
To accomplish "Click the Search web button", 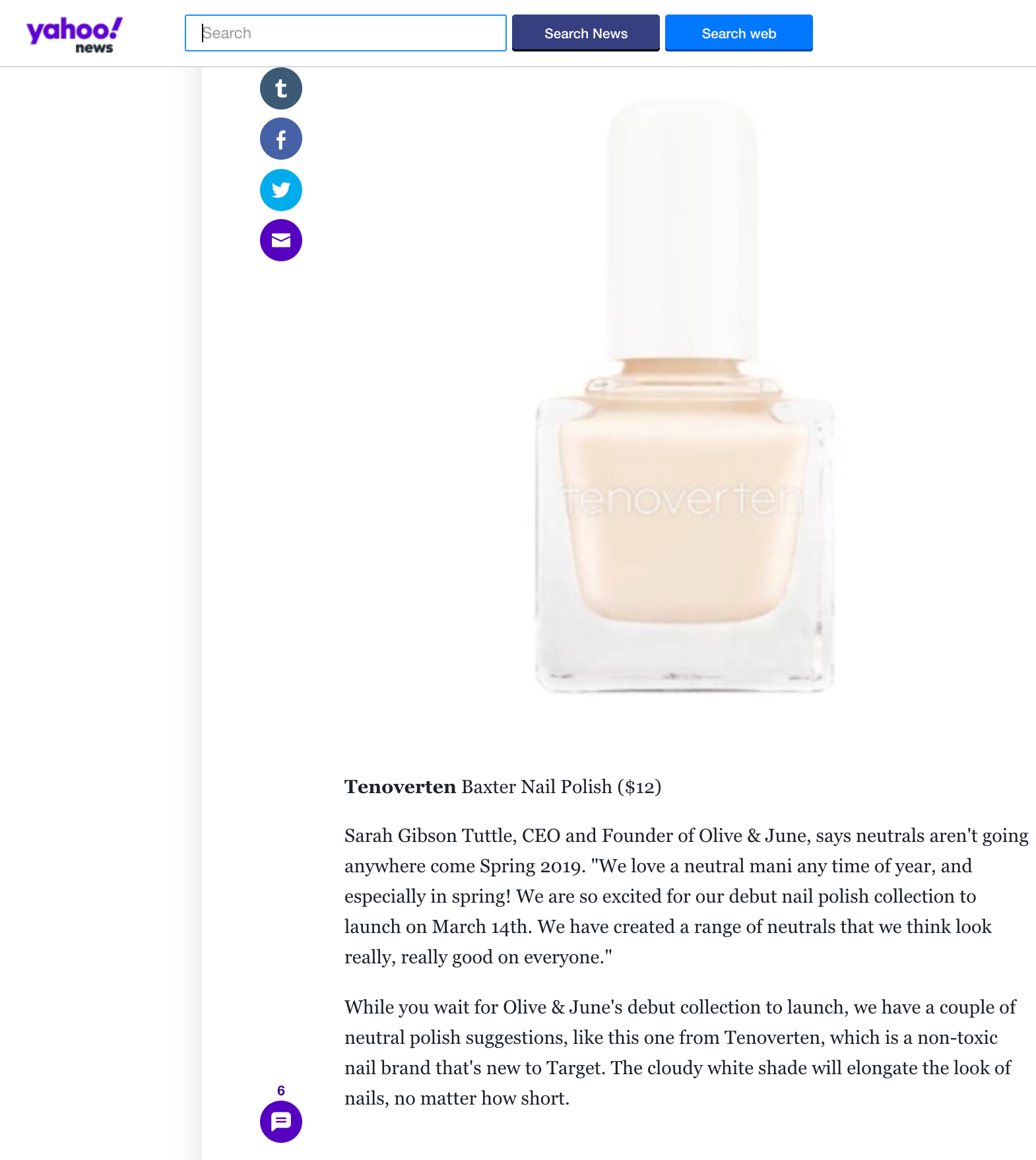I will (x=739, y=33).
